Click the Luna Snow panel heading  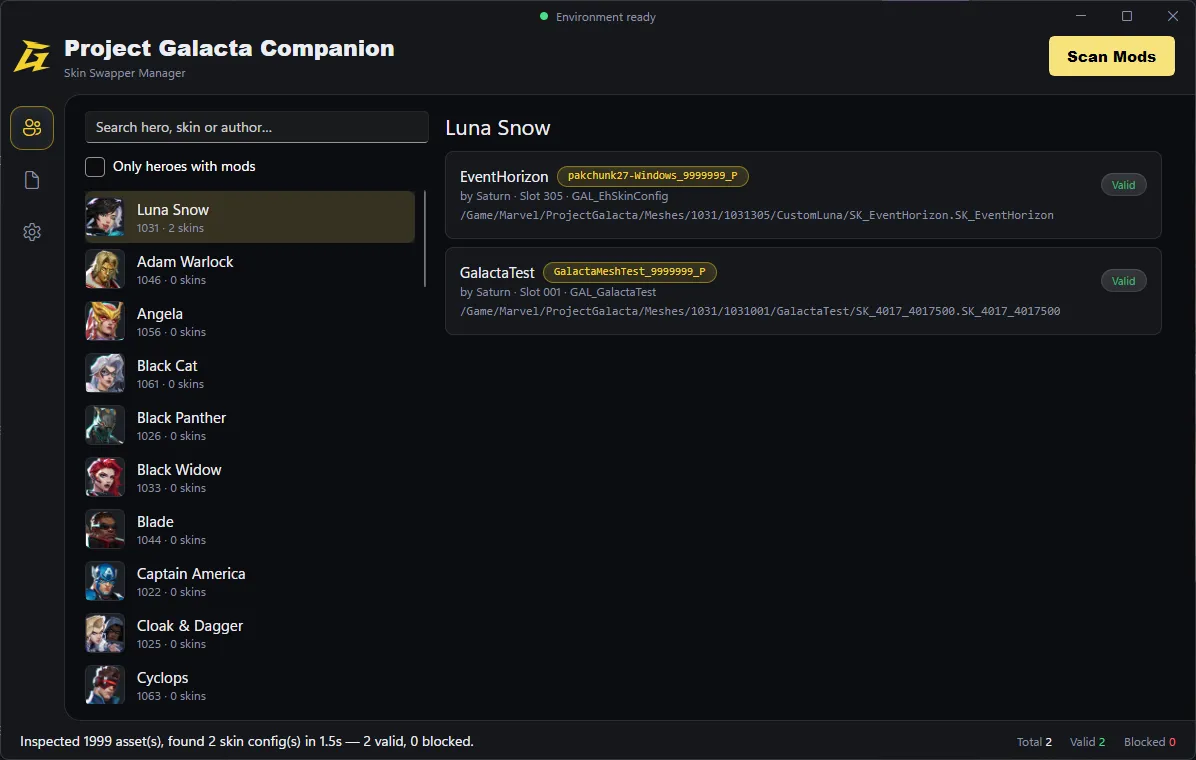pyautogui.click(x=497, y=127)
